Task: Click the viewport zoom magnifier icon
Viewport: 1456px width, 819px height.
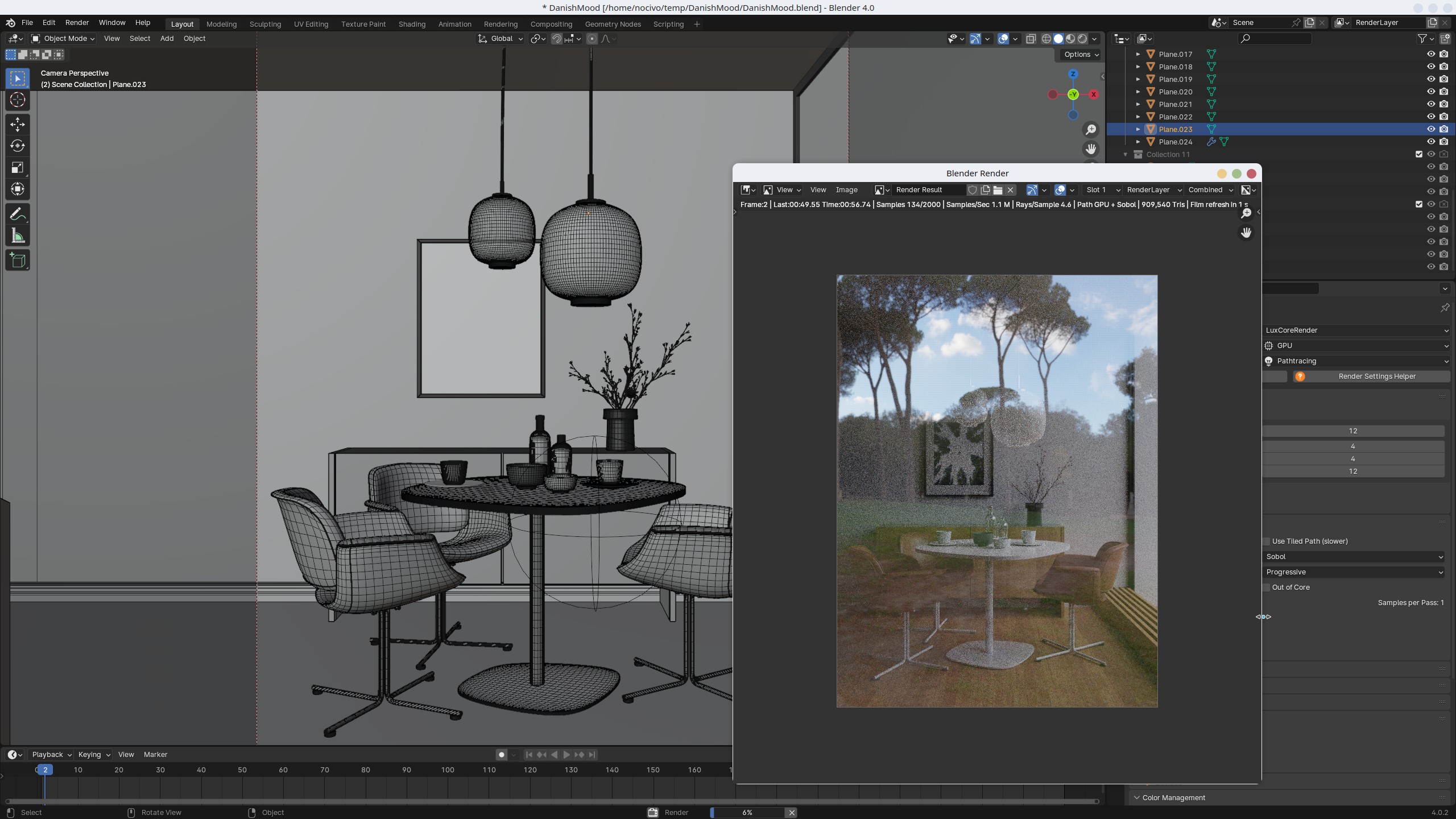Action: [1090, 130]
